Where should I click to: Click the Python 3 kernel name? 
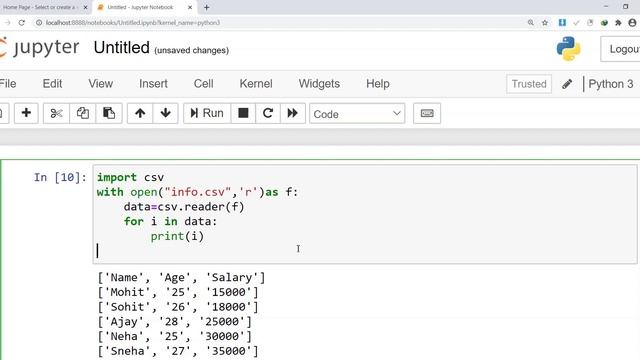pos(611,84)
